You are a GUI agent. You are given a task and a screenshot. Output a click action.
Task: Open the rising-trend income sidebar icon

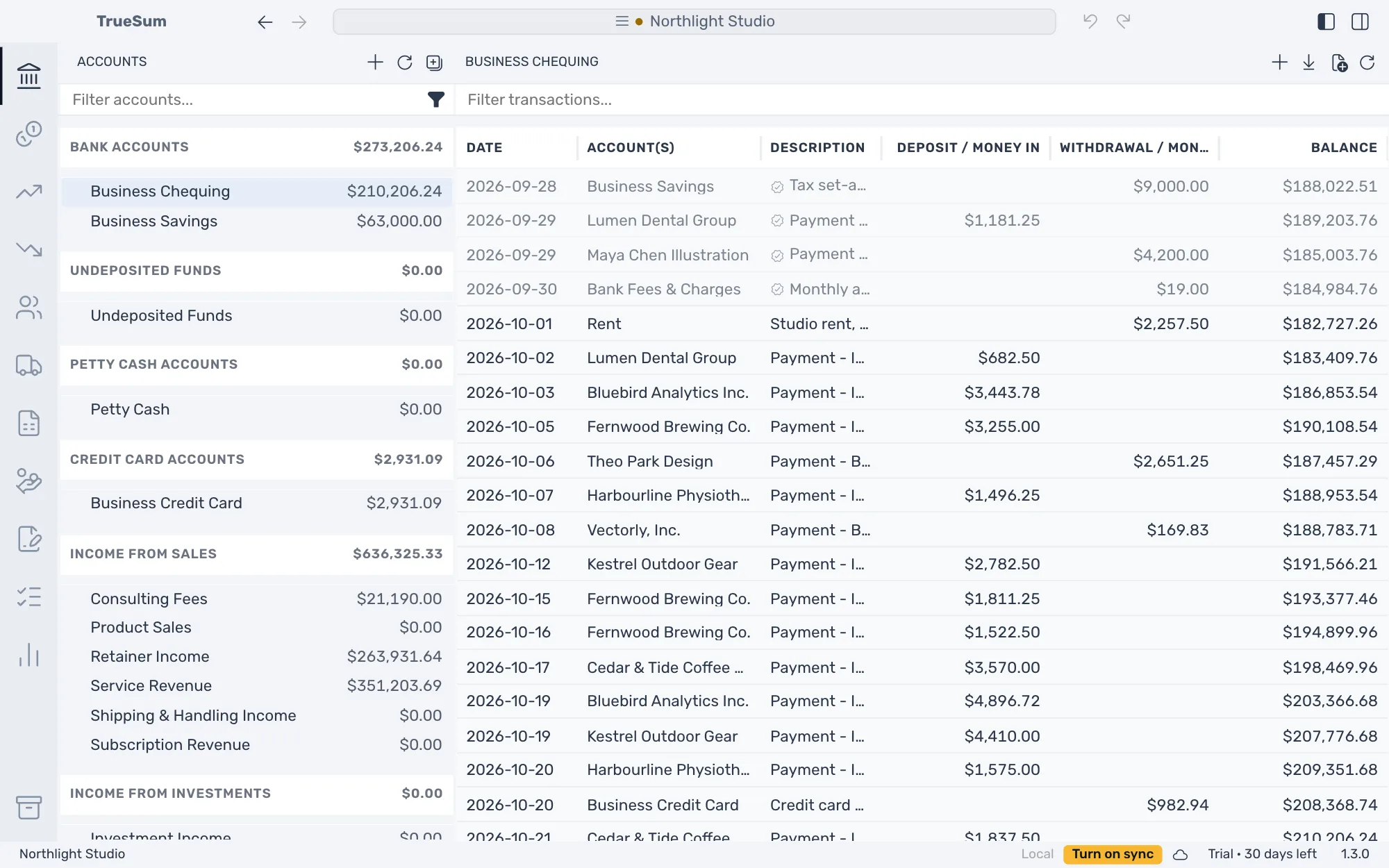pos(28,191)
